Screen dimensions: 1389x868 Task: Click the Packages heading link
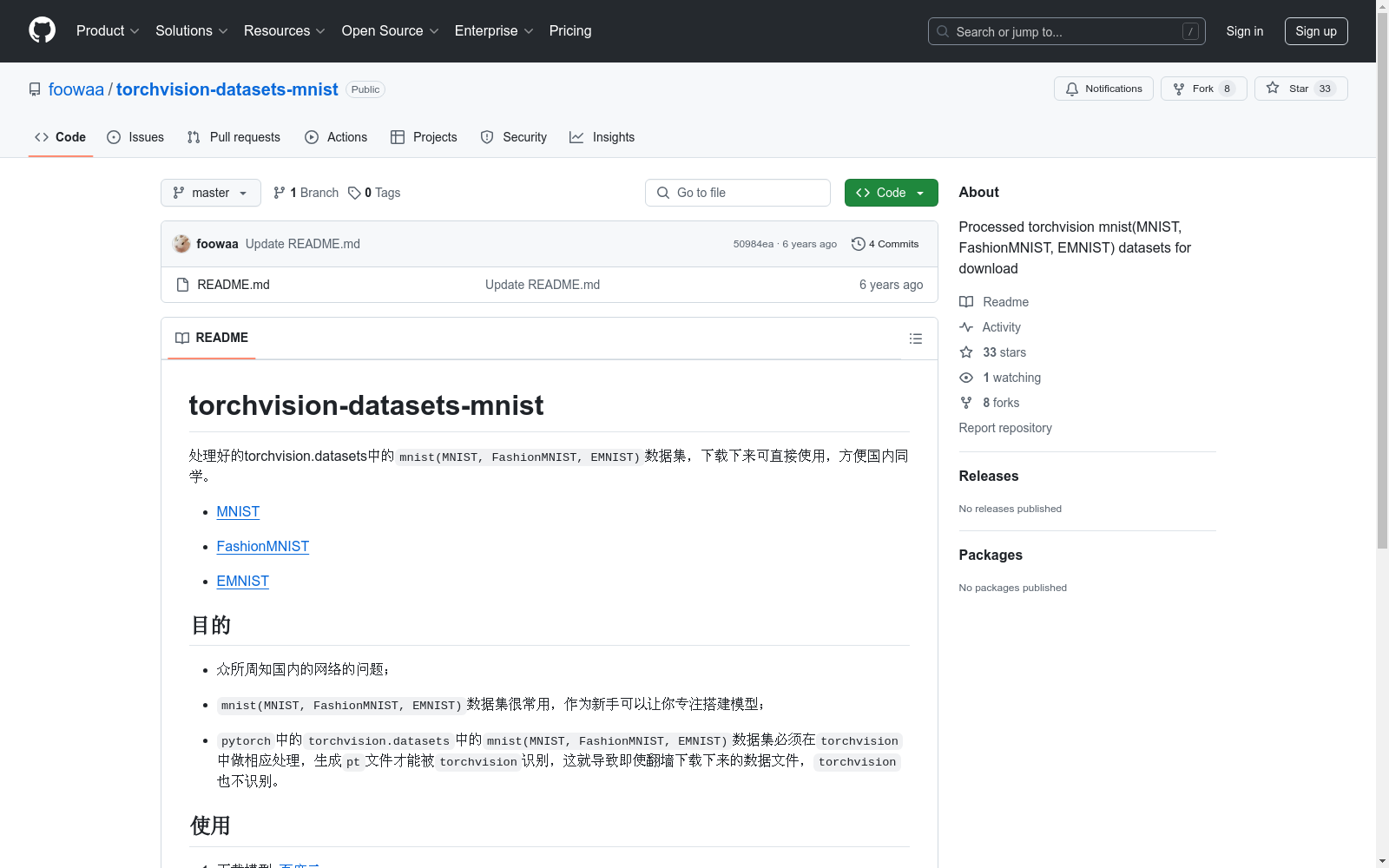click(991, 555)
